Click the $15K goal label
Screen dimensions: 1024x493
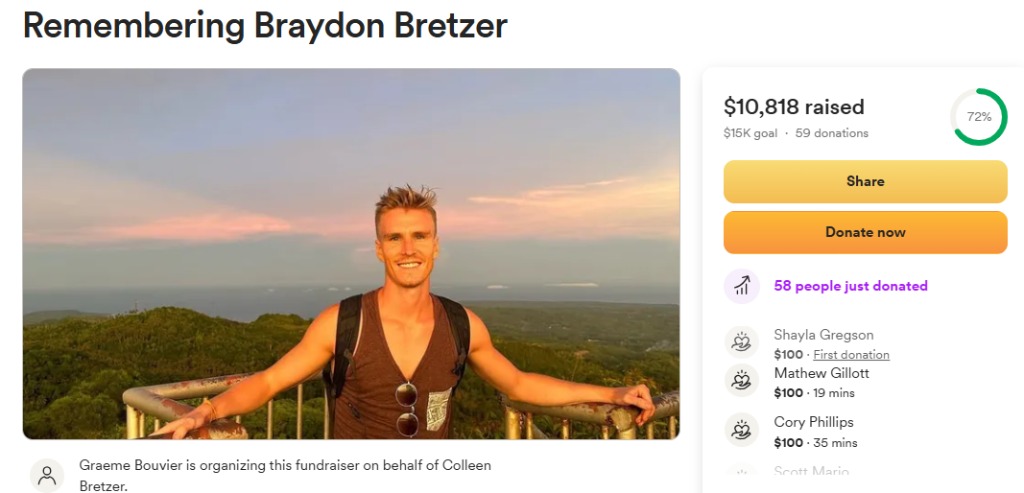pyautogui.click(x=750, y=133)
